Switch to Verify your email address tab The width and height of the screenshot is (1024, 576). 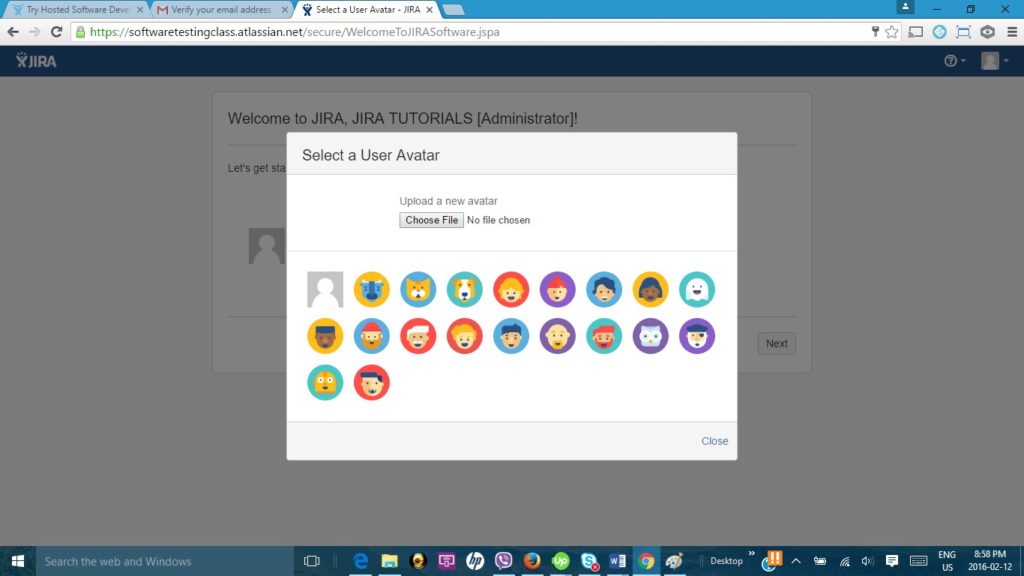(221, 10)
